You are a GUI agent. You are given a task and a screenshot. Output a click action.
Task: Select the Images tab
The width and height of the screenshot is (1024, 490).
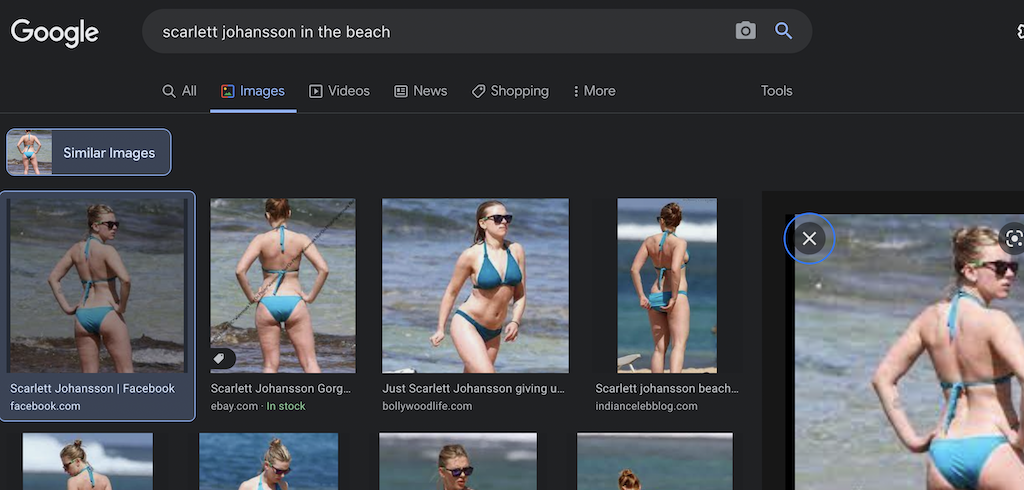tap(253, 91)
